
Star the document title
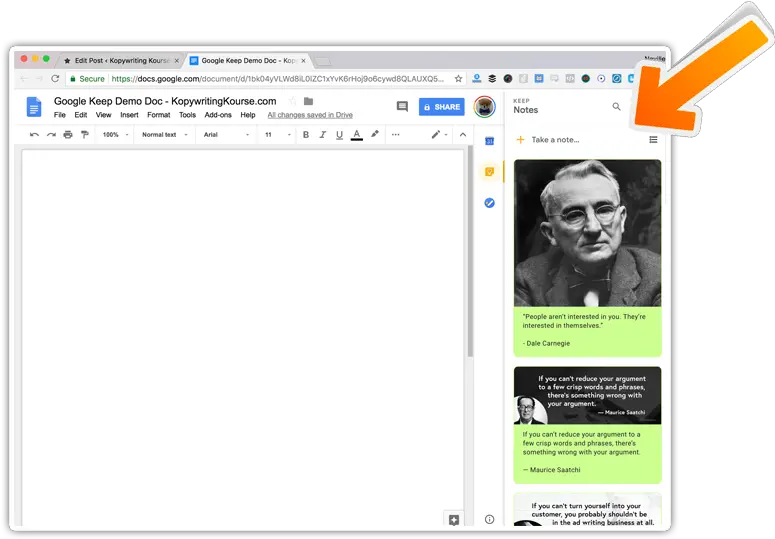click(x=293, y=101)
